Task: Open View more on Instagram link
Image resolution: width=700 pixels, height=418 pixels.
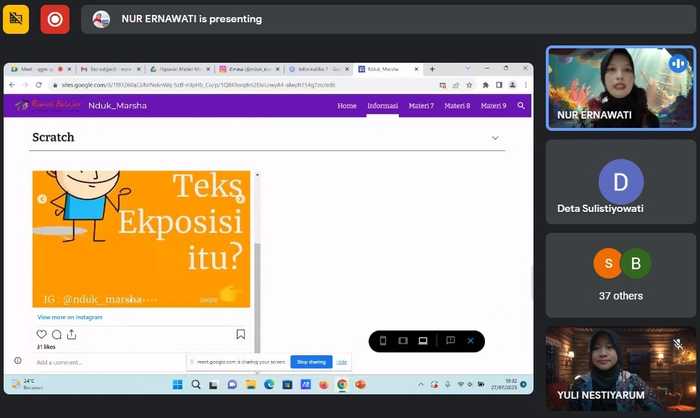Action: point(70,317)
